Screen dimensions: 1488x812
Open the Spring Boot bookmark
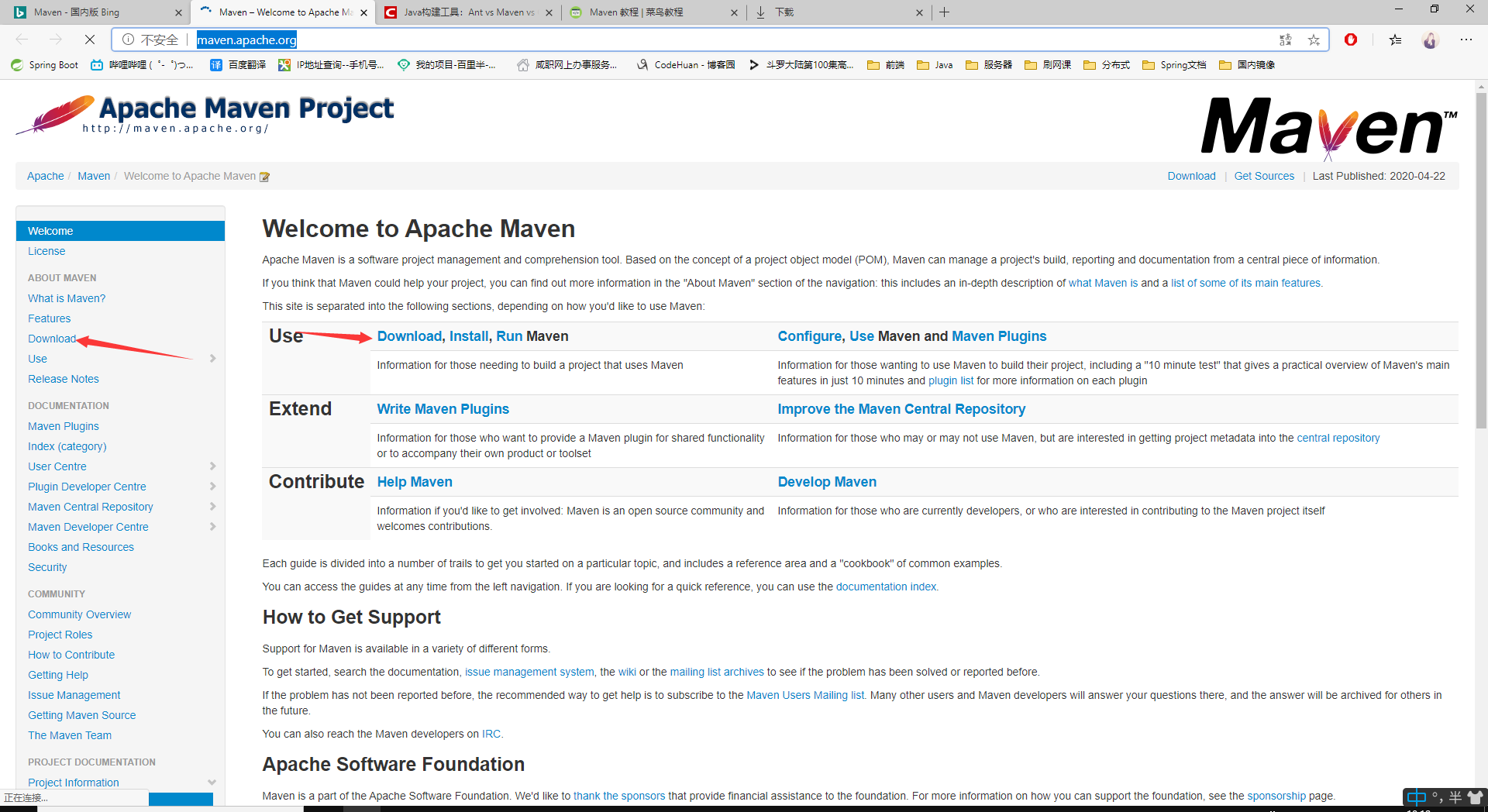(45, 65)
